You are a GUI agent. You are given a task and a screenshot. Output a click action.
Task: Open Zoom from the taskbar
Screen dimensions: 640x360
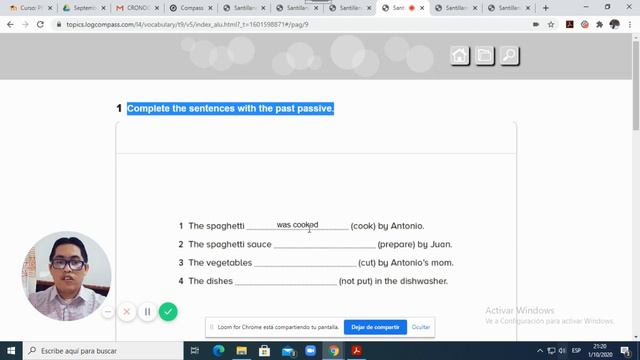point(311,351)
